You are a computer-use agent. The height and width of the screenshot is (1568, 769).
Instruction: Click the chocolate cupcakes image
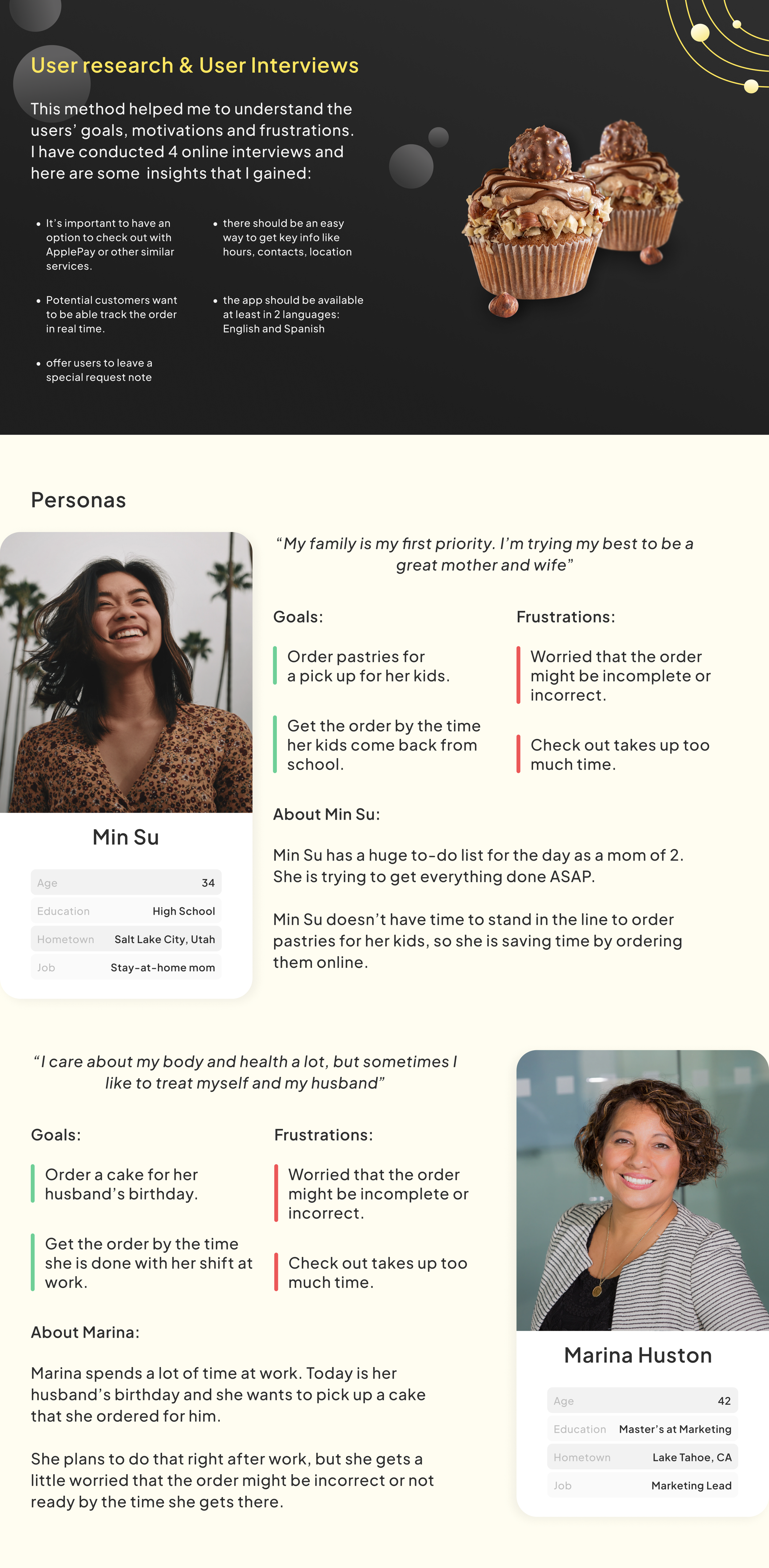point(572,218)
